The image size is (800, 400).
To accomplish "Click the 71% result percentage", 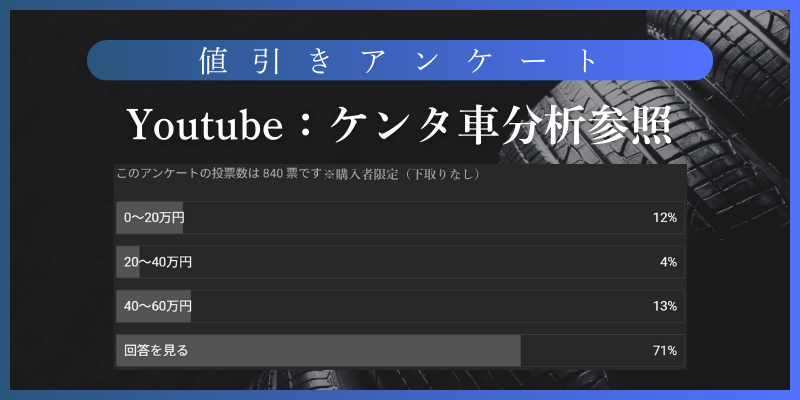I will 665,351.
